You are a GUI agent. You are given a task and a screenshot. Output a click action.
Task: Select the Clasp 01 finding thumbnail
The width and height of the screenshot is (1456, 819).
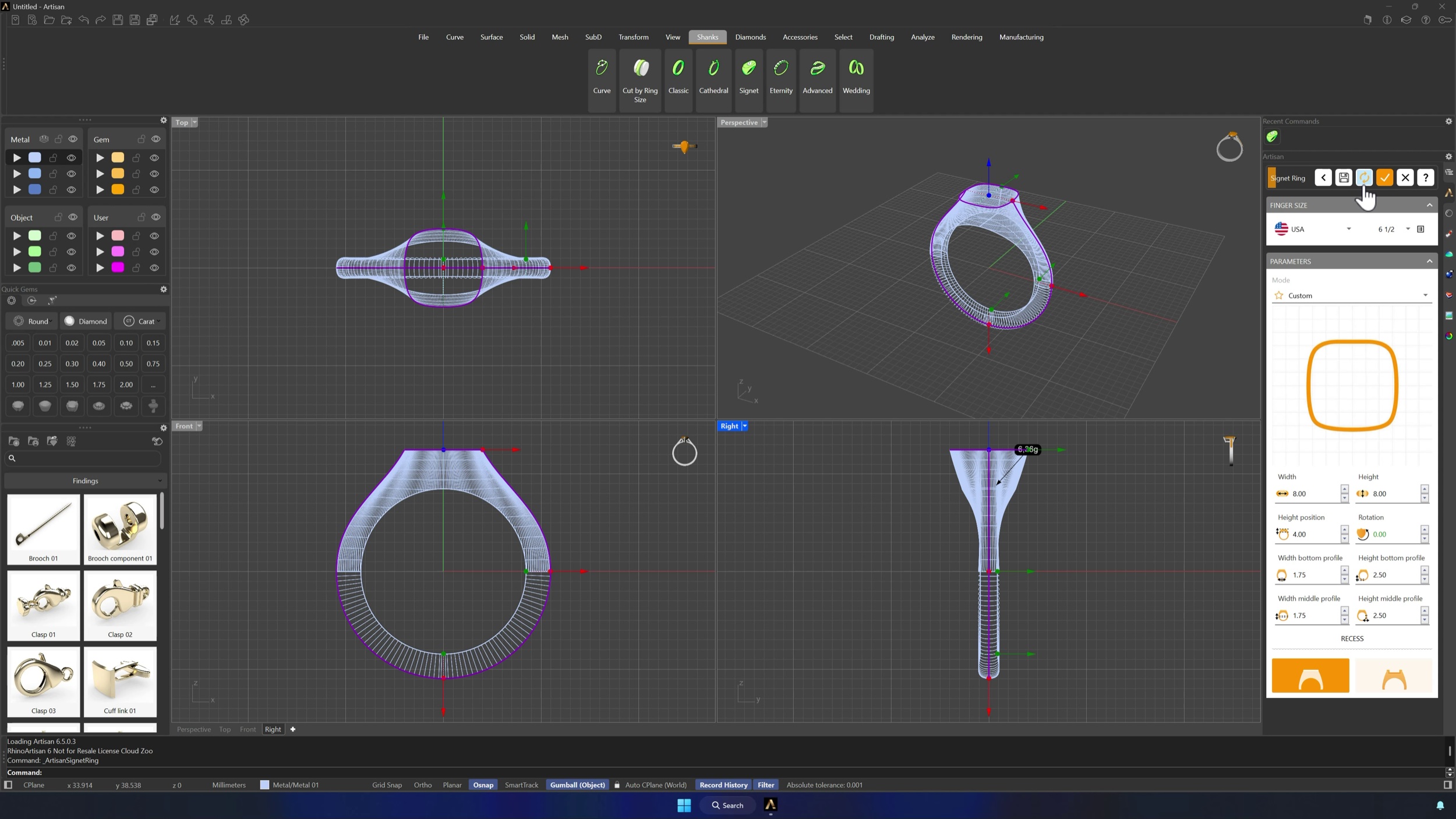pos(44,605)
